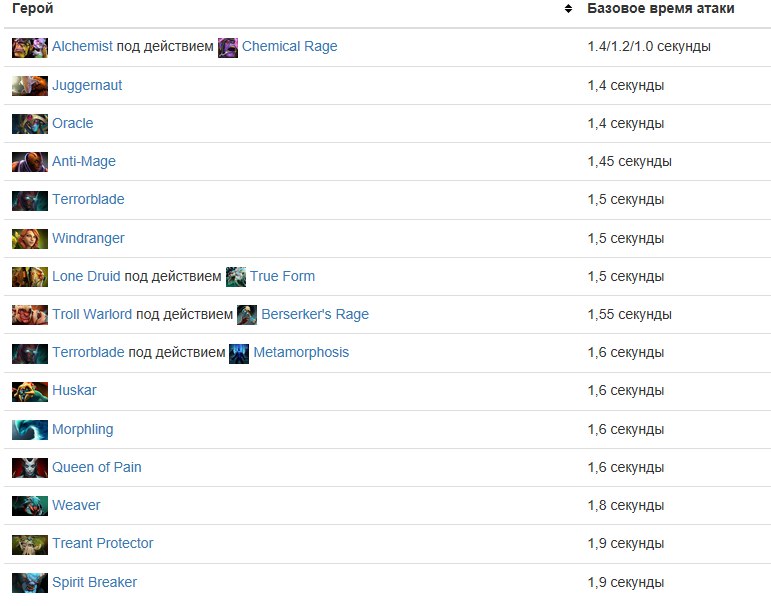Viewport: 771px width, 606px height.
Task: Click the Berserker's Rage ability icon
Action: pyautogui.click(x=247, y=315)
